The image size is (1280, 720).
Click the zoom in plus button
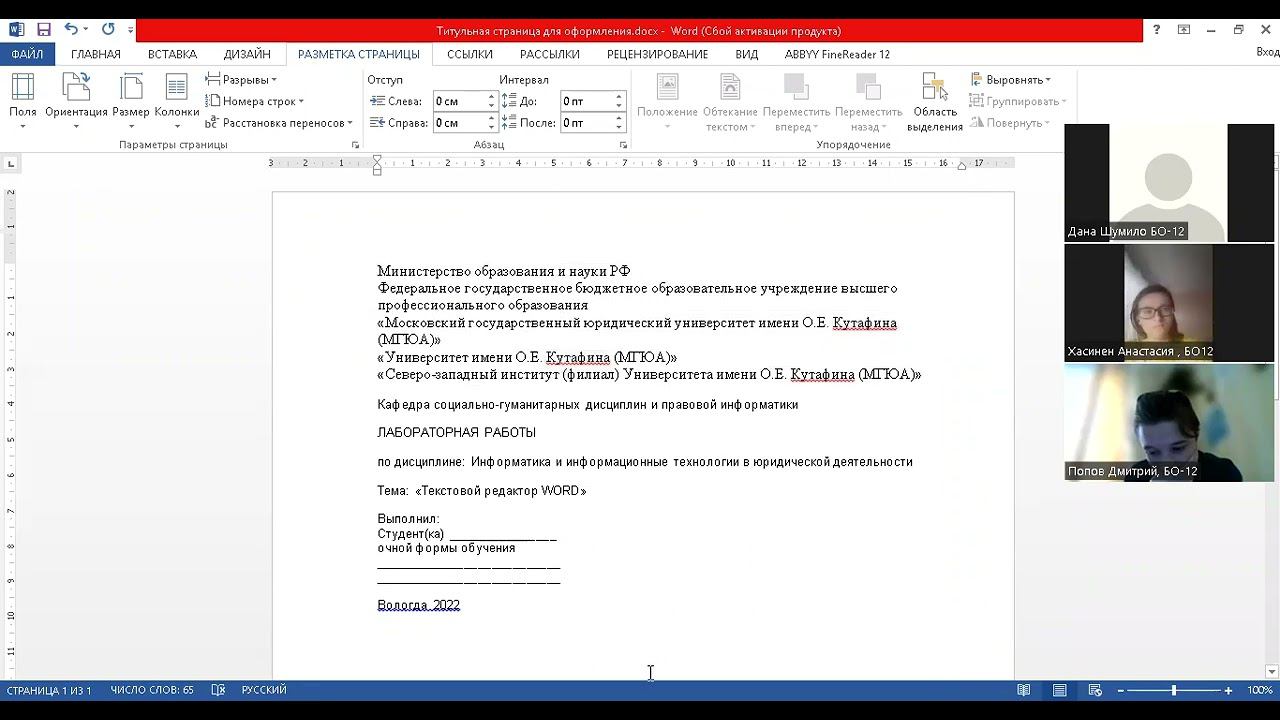coord(1228,690)
